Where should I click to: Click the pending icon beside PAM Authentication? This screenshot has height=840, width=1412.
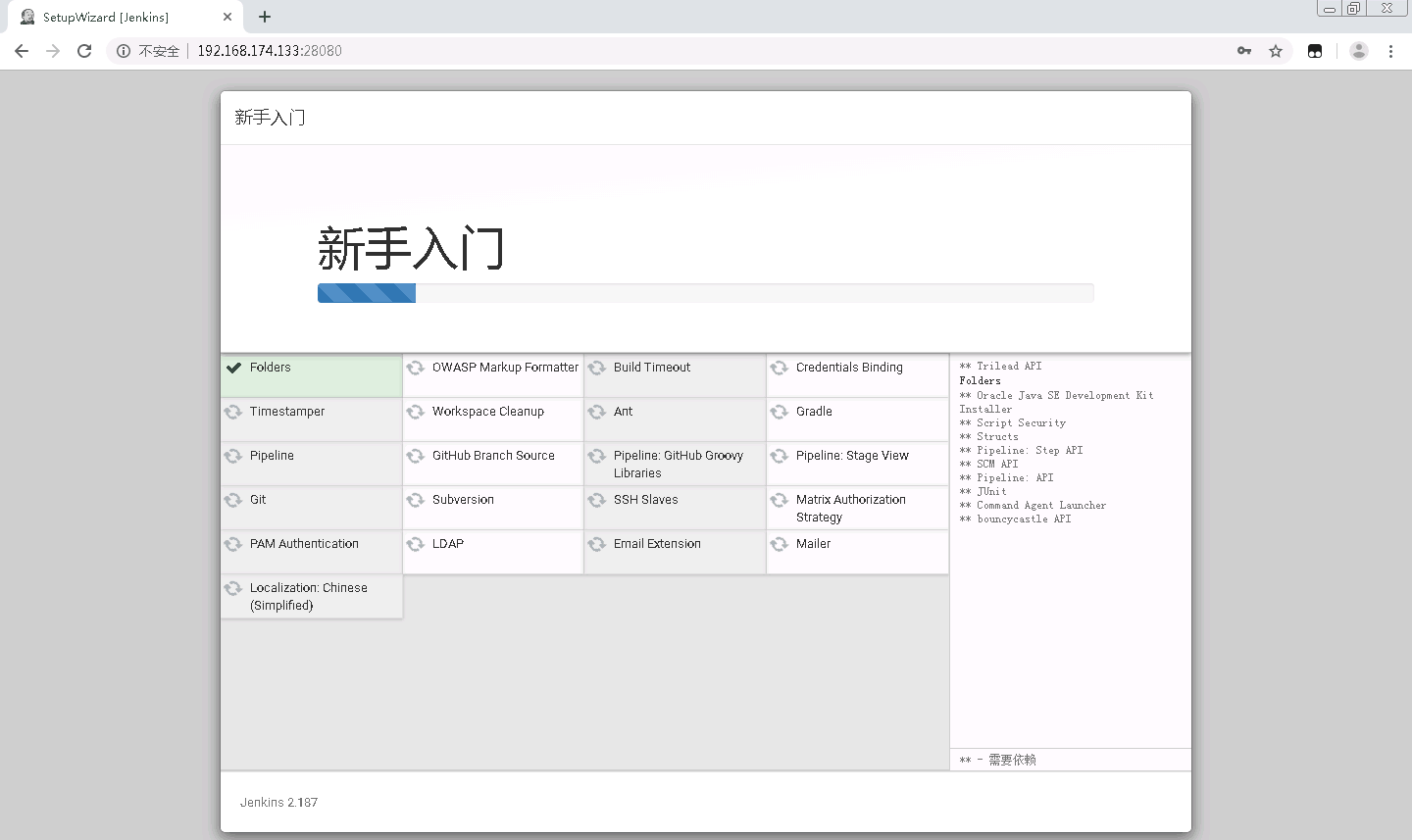coord(233,544)
